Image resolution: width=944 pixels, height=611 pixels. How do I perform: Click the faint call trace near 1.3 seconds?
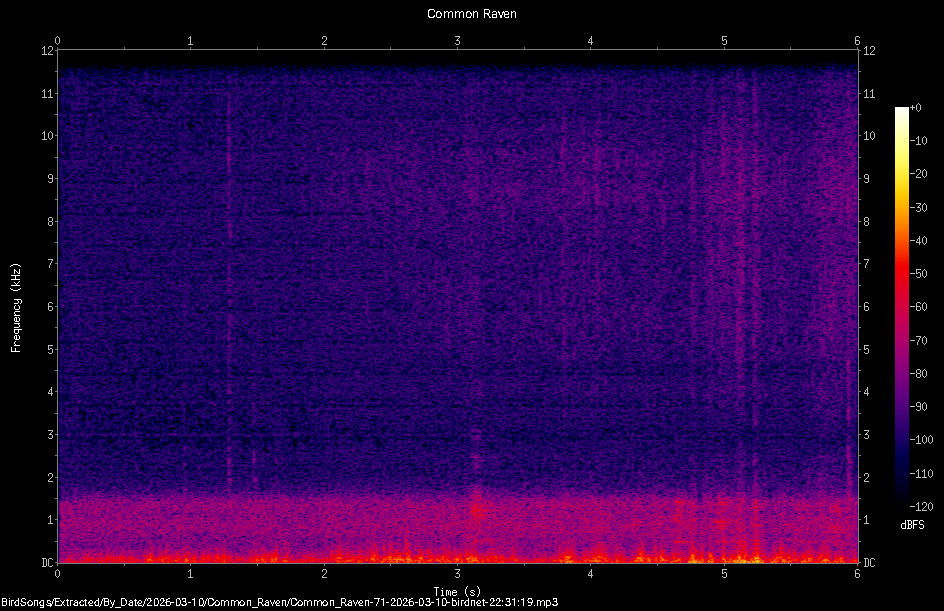[x=232, y=250]
